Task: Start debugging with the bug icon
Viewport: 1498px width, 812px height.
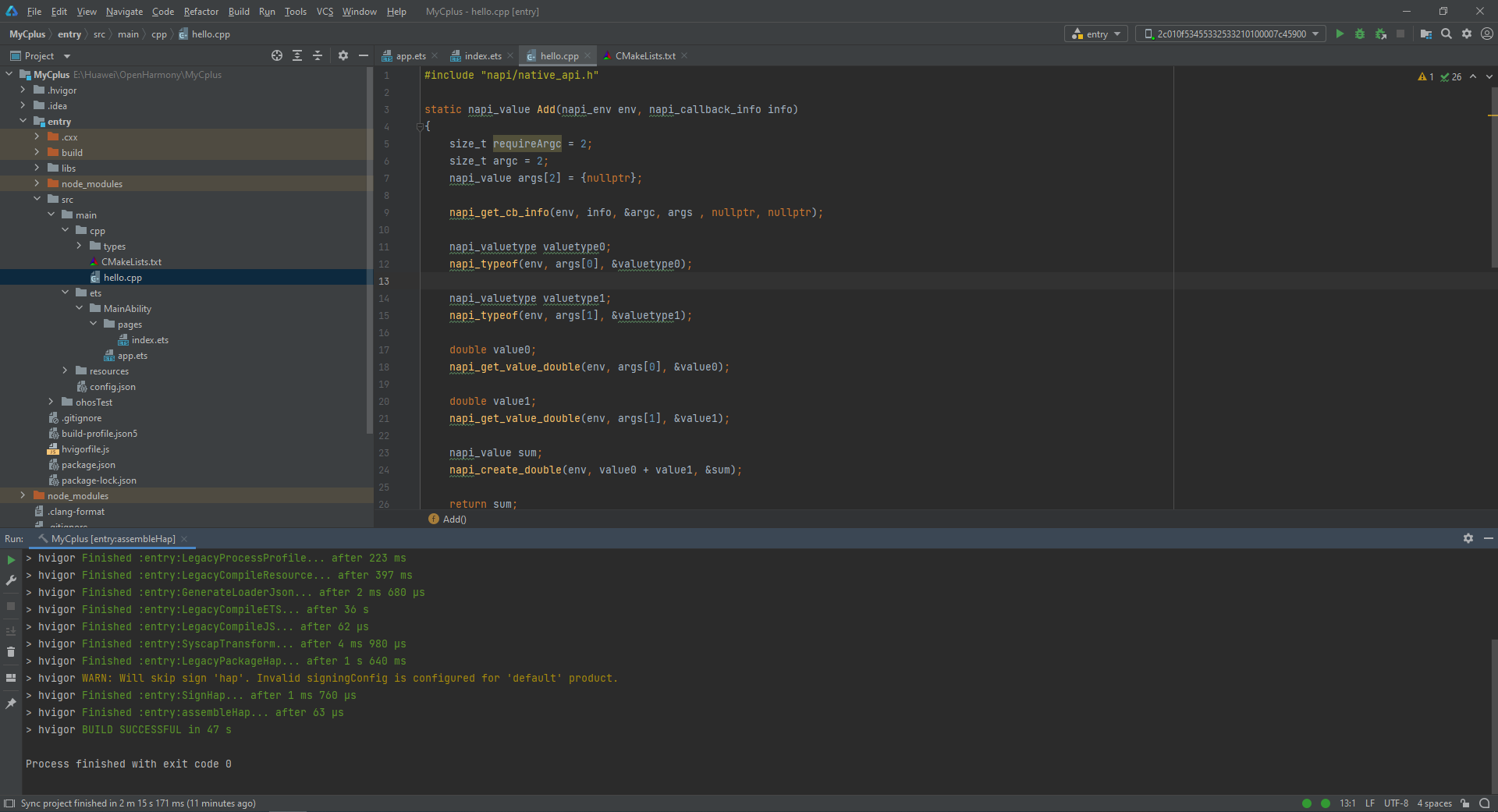Action: click(x=1360, y=34)
